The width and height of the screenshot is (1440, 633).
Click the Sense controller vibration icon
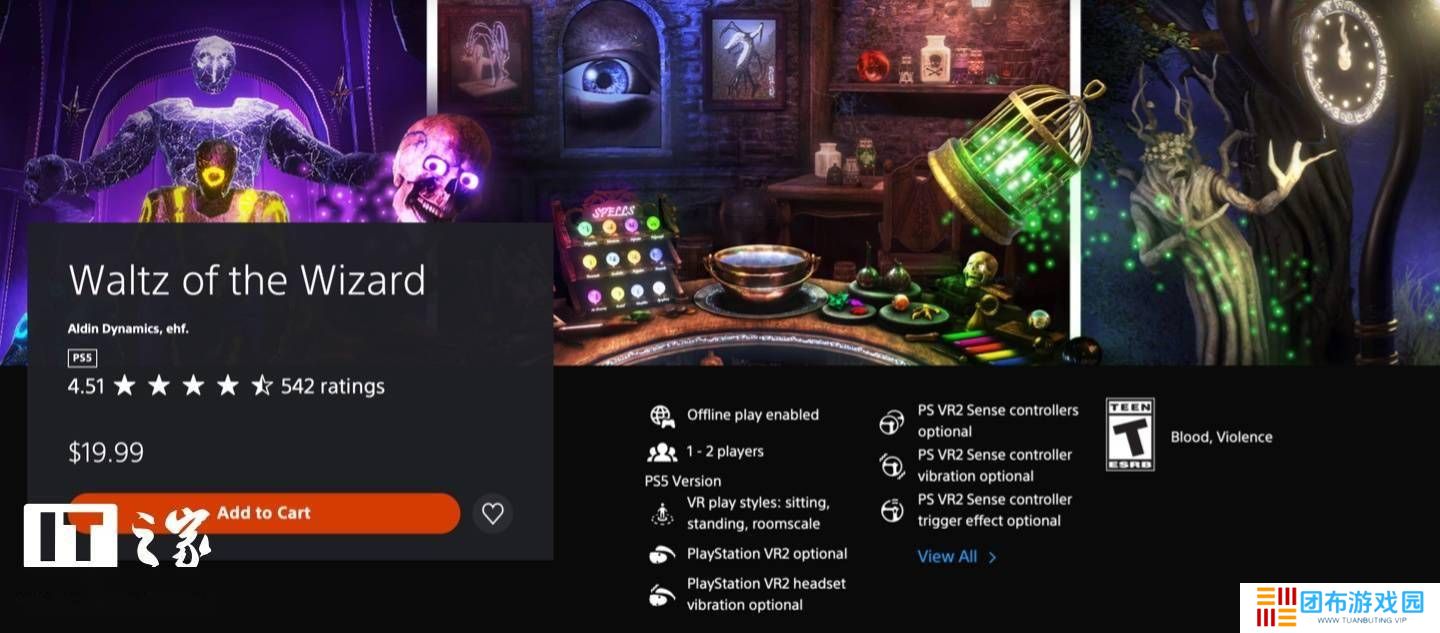(891, 466)
